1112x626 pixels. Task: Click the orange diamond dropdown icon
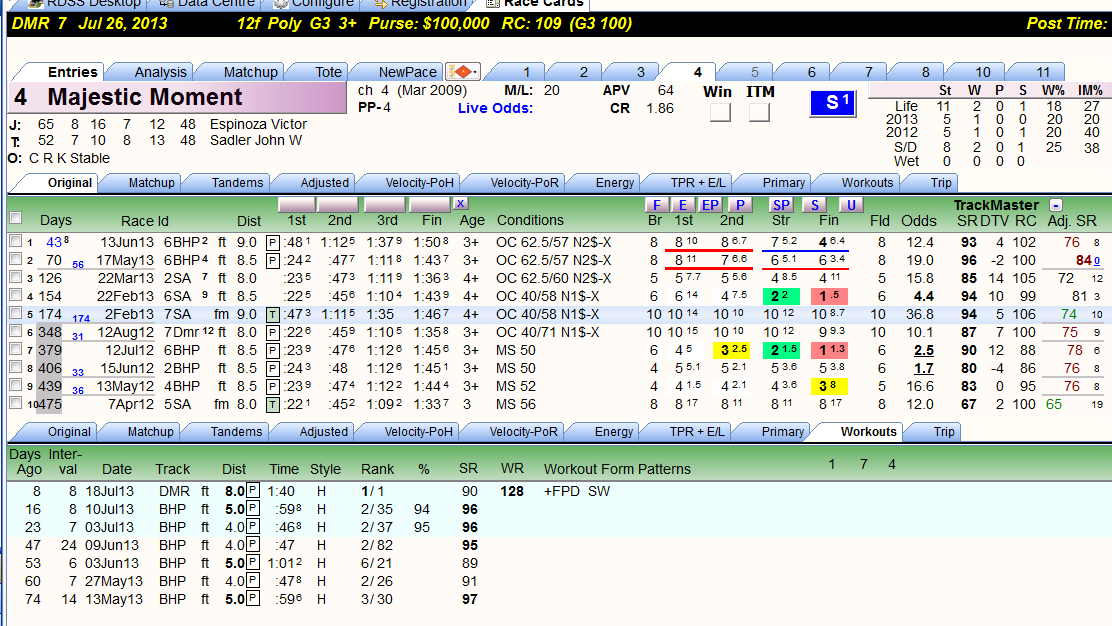pyautogui.click(x=463, y=72)
